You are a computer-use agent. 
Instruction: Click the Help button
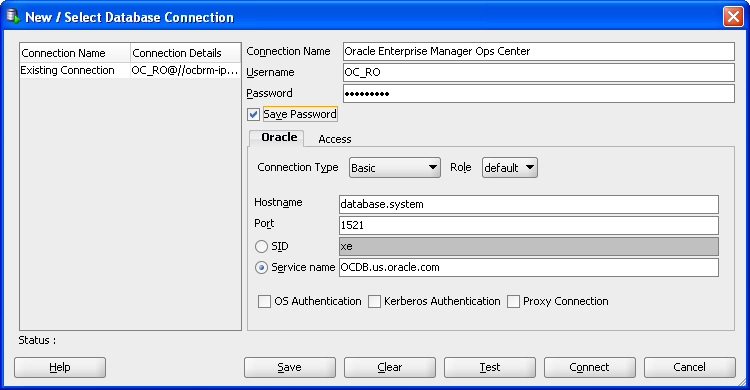pos(60,368)
